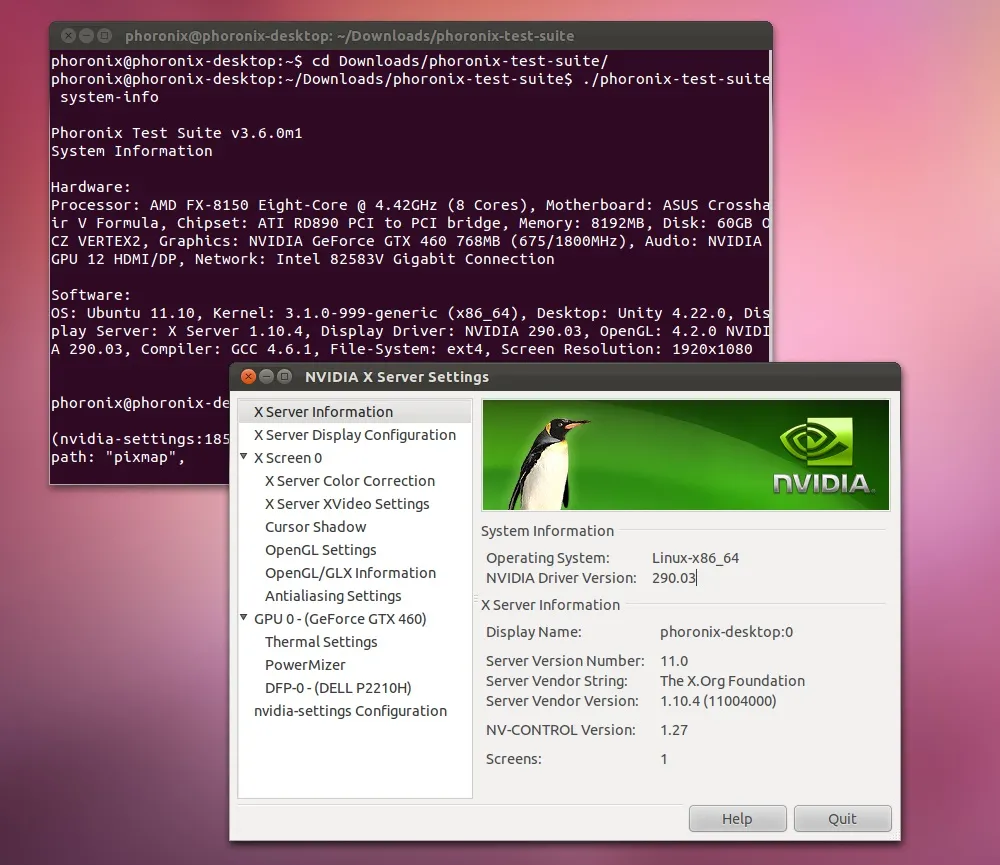This screenshot has width=1000, height=865.
Task: Click the NVIDIA logo in banner
Action: [x=822, y=455]
